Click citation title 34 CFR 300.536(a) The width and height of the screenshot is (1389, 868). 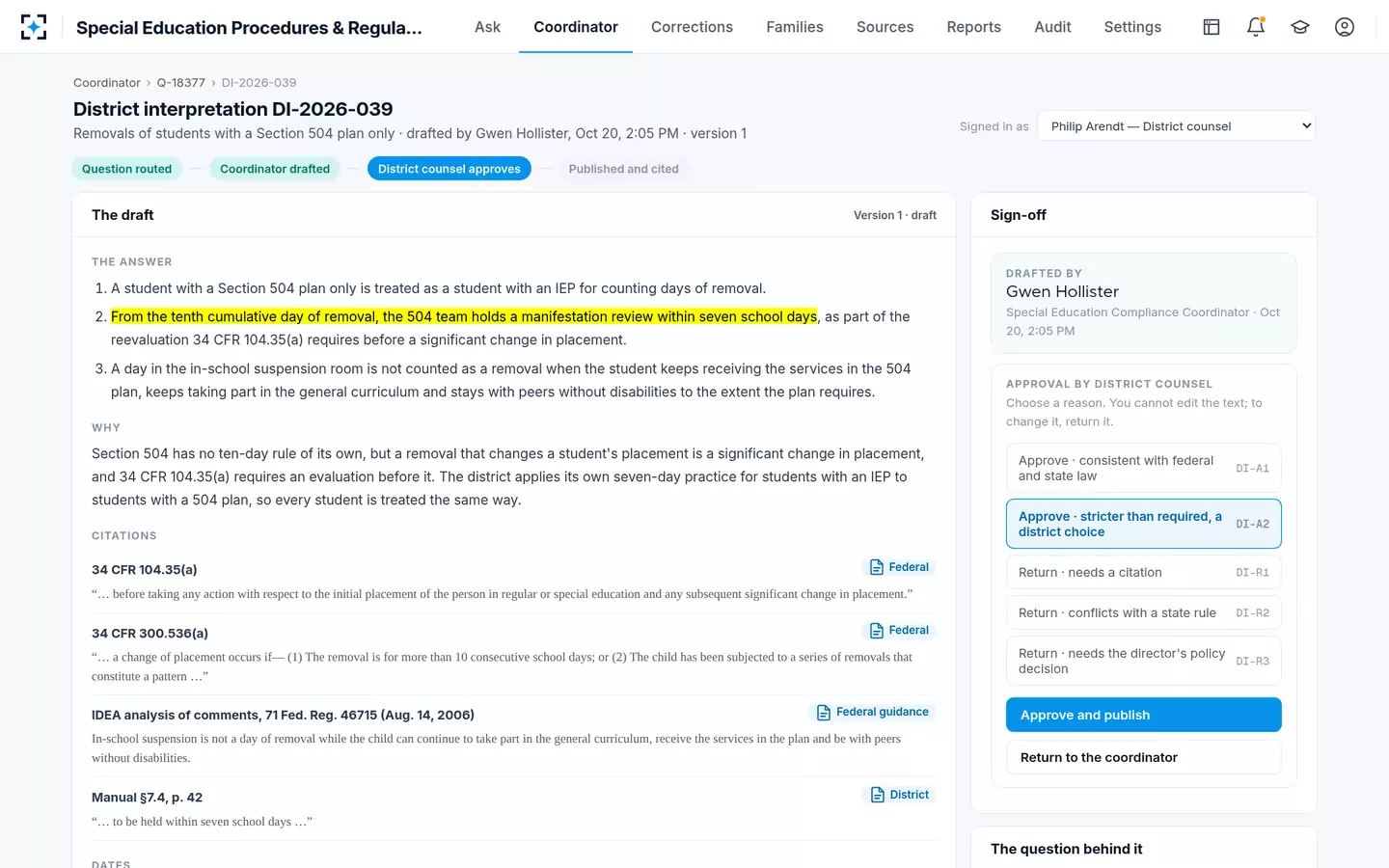(150, 634)
